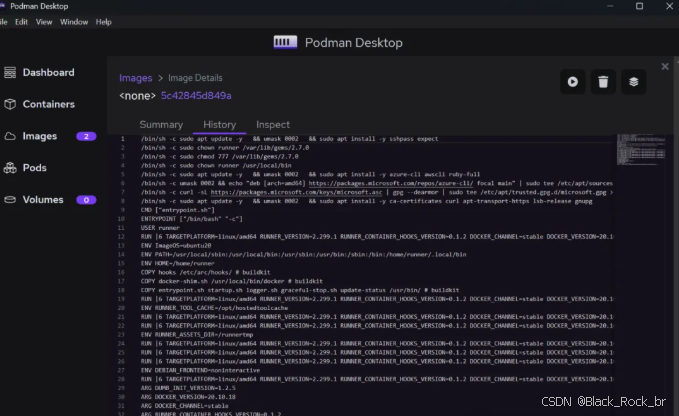Click line 'ENV RUNNER_TOOL_CACHE=/opt/hostedtoolcache'
Screen dimensions: 679x416
(214, 308)
